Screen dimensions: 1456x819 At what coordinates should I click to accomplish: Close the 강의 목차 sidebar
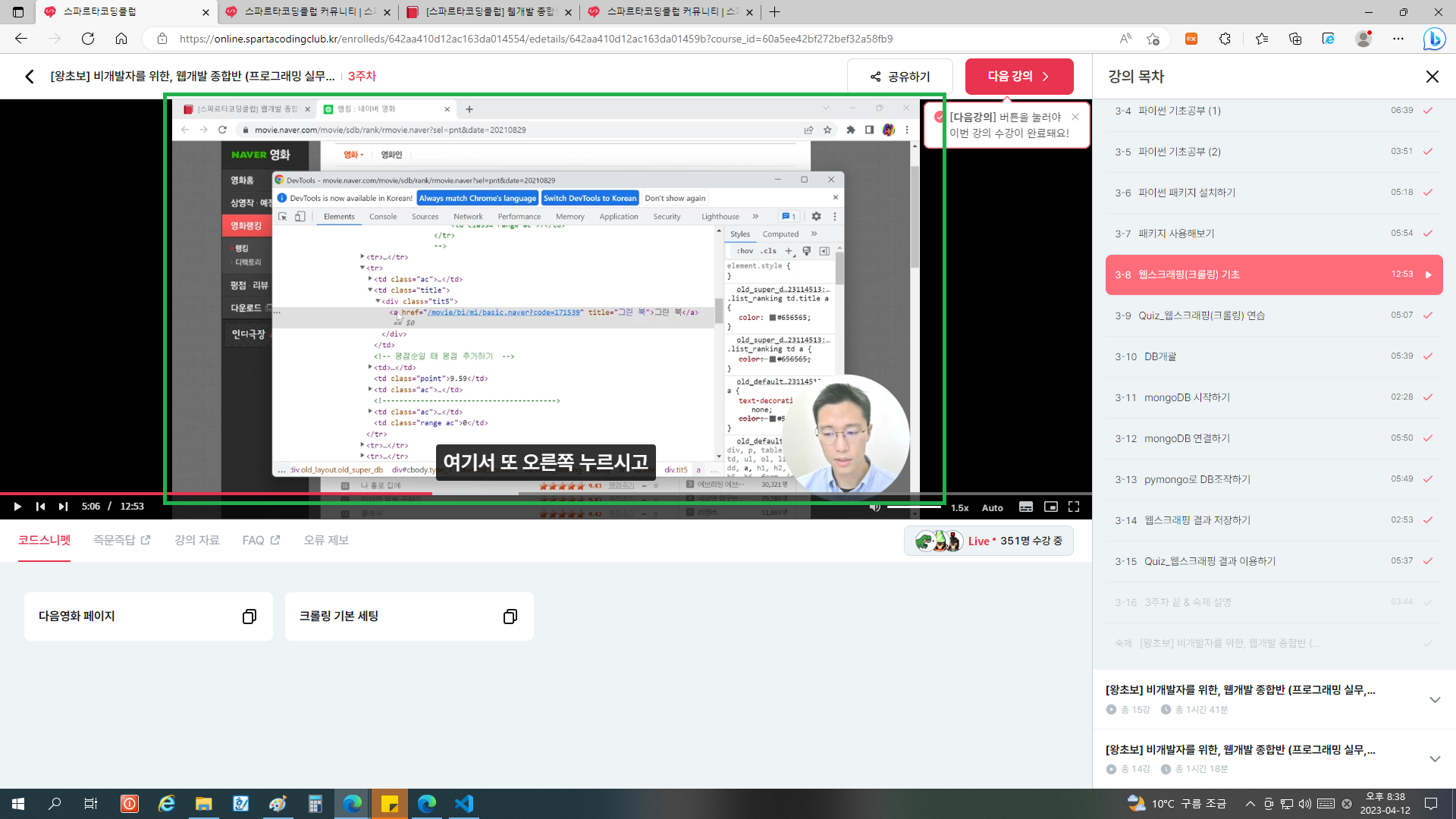coord(1432,77)
